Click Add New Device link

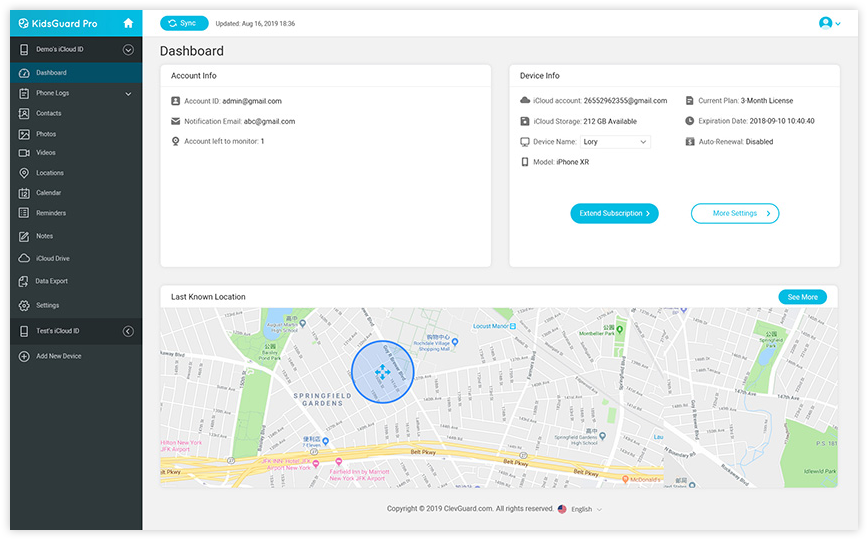[x=59, y=357]
